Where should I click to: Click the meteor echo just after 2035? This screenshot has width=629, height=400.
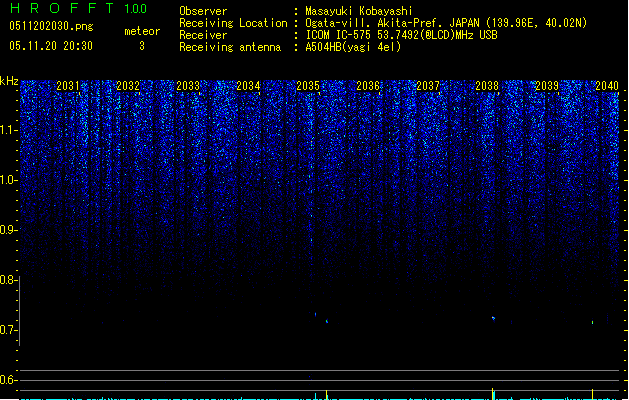tap(327, 321)
